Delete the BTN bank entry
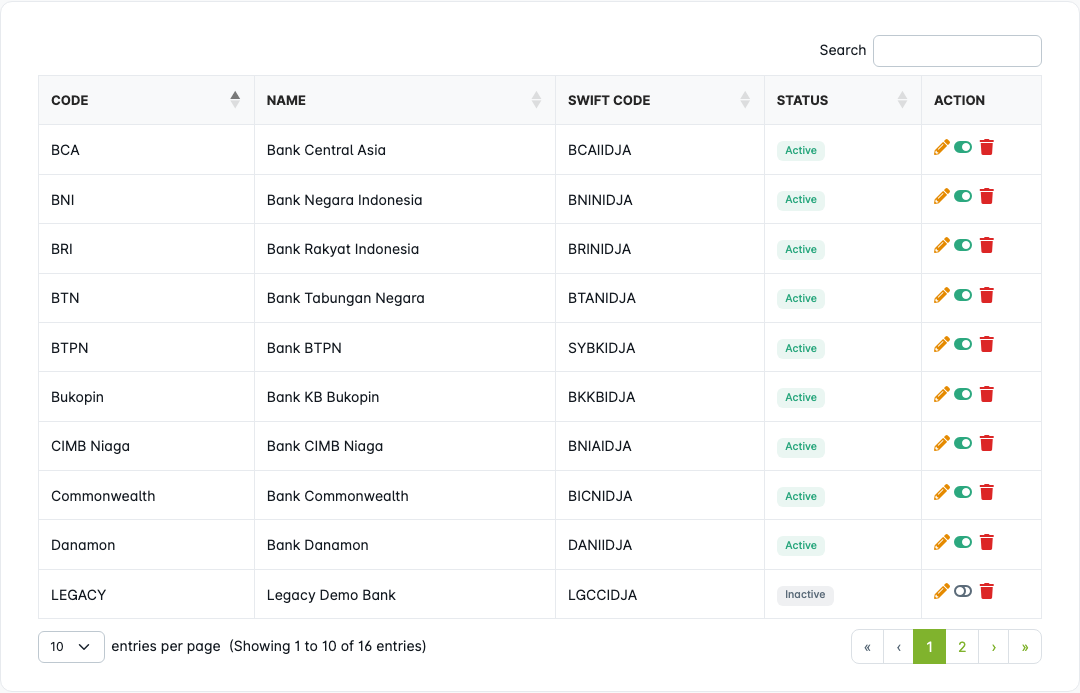 [987, 295]
